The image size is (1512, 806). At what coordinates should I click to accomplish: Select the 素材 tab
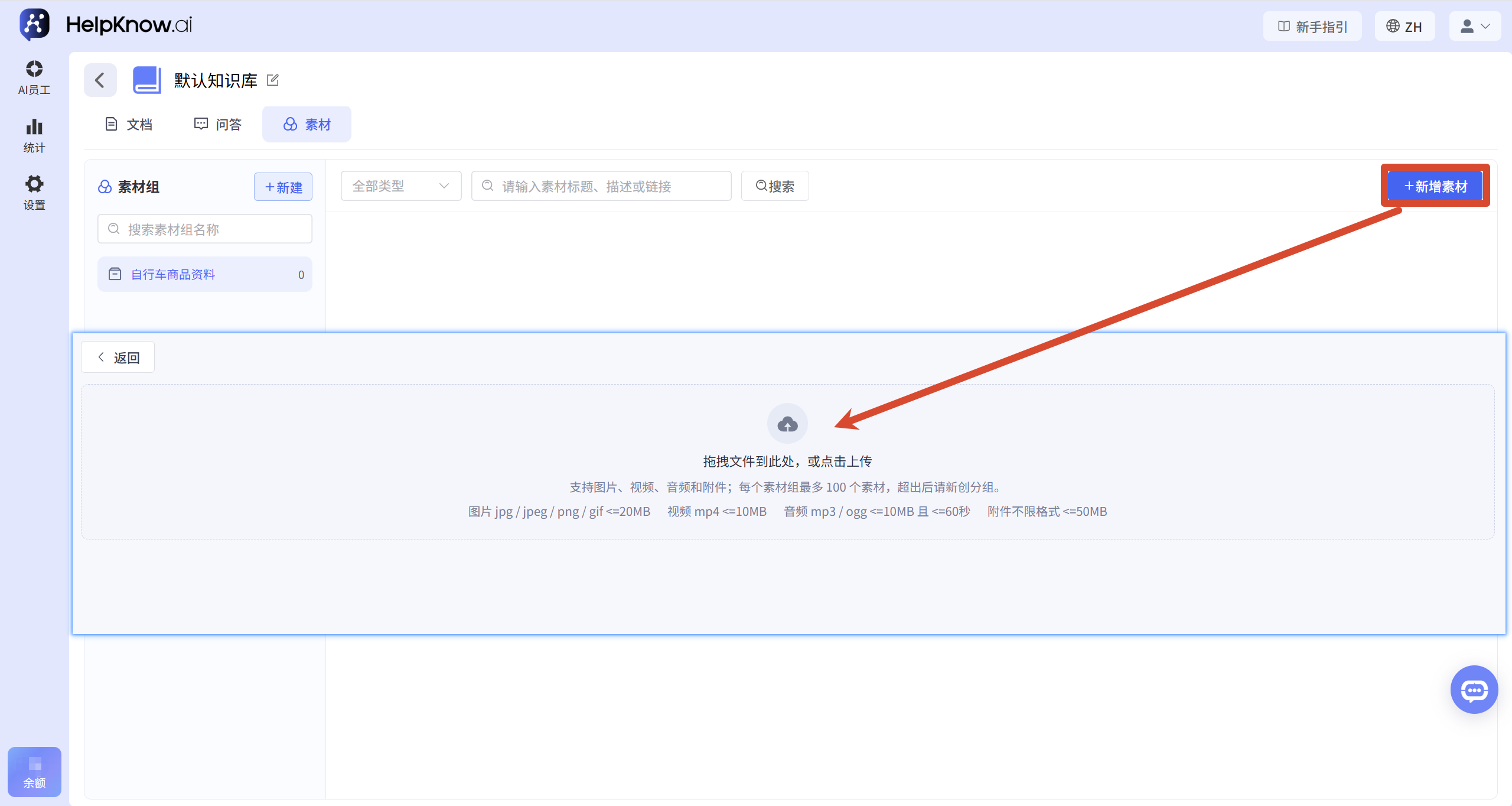[x=307, y=124]
